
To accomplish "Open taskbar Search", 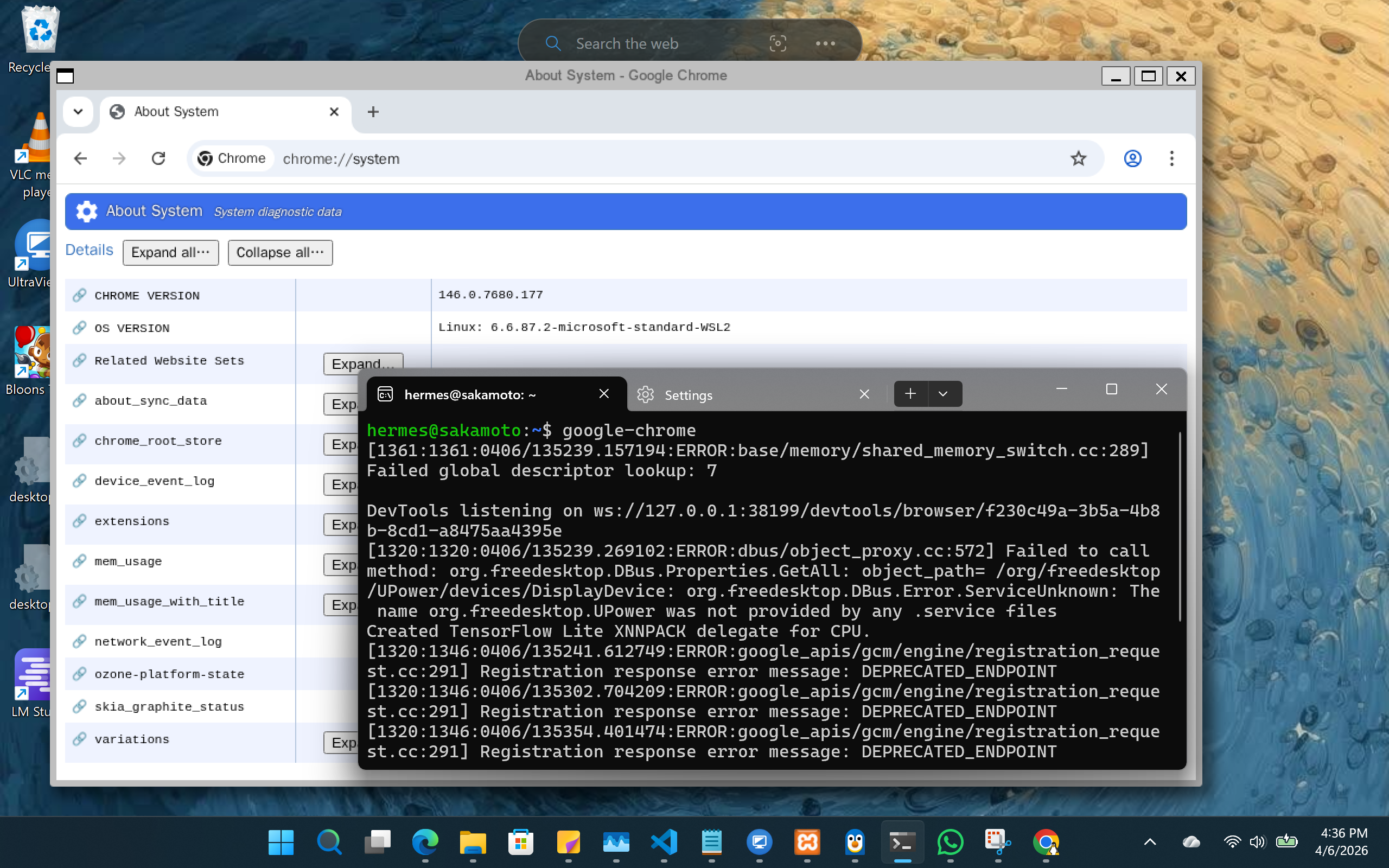I will (x=329, y=843).
